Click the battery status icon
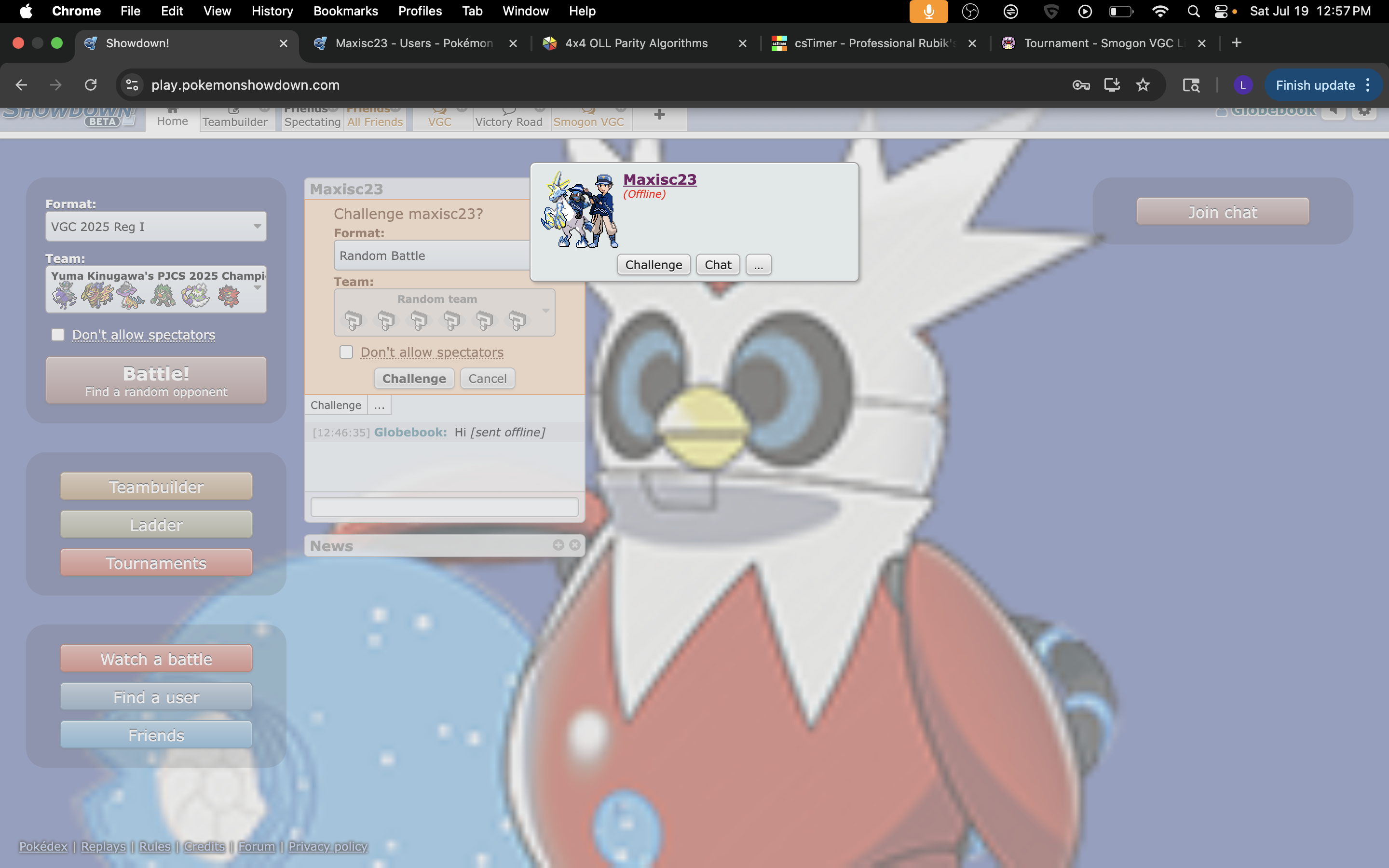The width and height of the screenshot is (1389, 868). click(1120, 12)
